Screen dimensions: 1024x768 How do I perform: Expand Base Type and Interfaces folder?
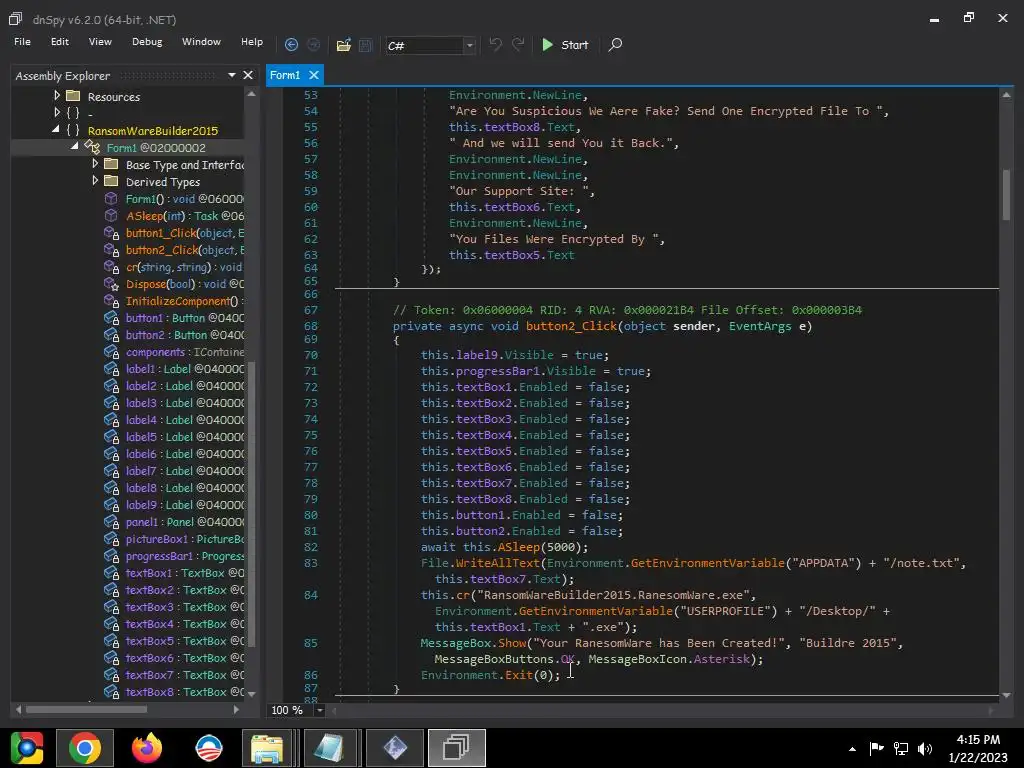point(95,163)
